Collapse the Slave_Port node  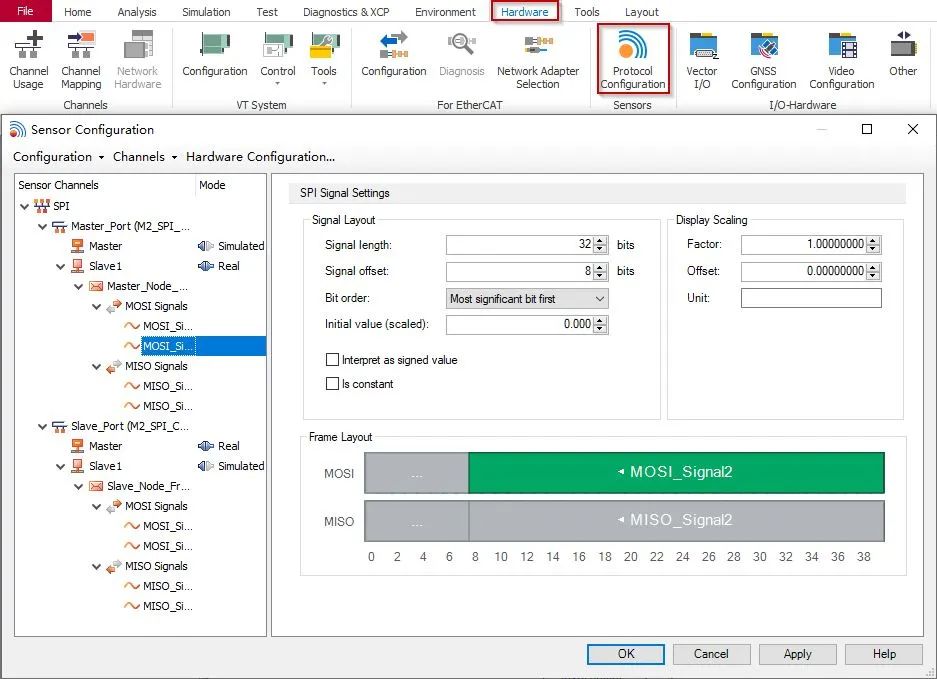[42, 427]
